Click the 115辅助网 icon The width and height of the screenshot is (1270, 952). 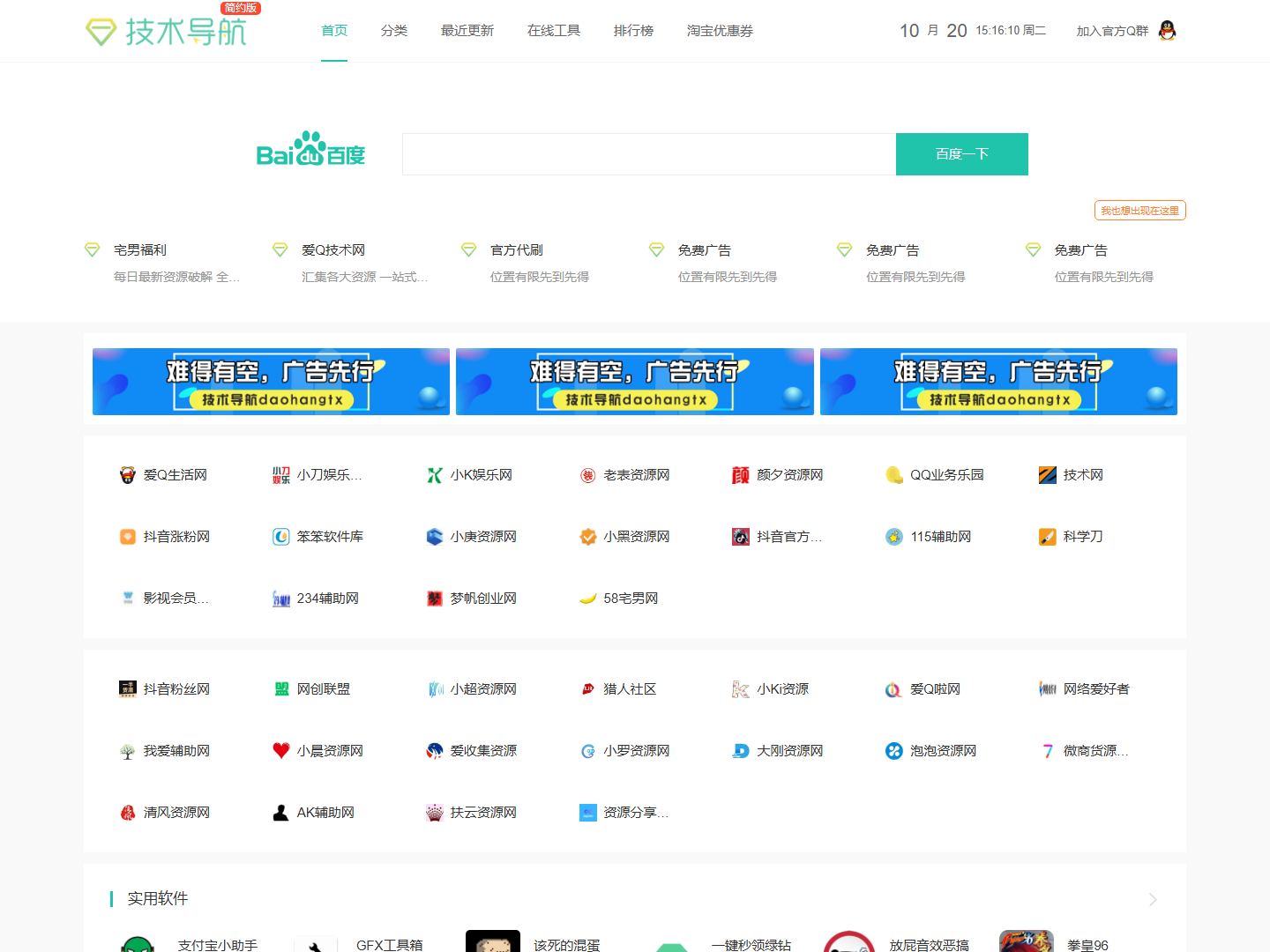tap(894, 537)
